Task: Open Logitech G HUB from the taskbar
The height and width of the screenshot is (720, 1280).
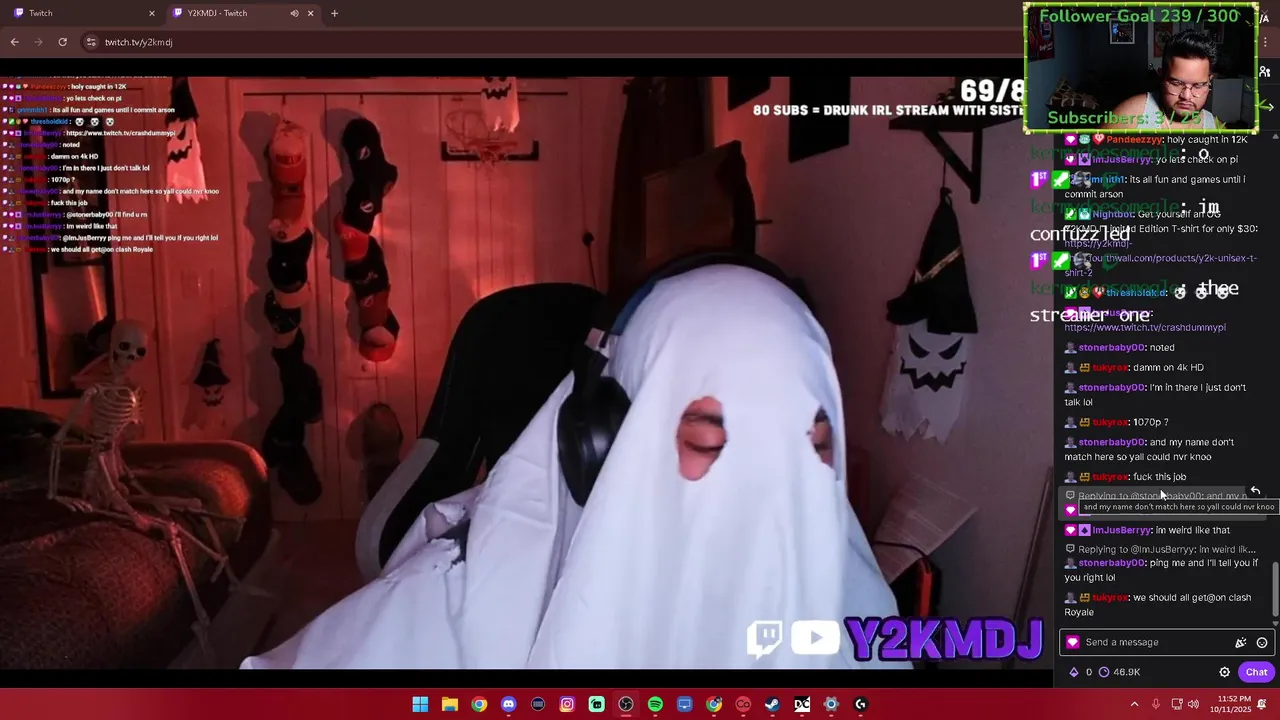Action: tap(860, 704)
